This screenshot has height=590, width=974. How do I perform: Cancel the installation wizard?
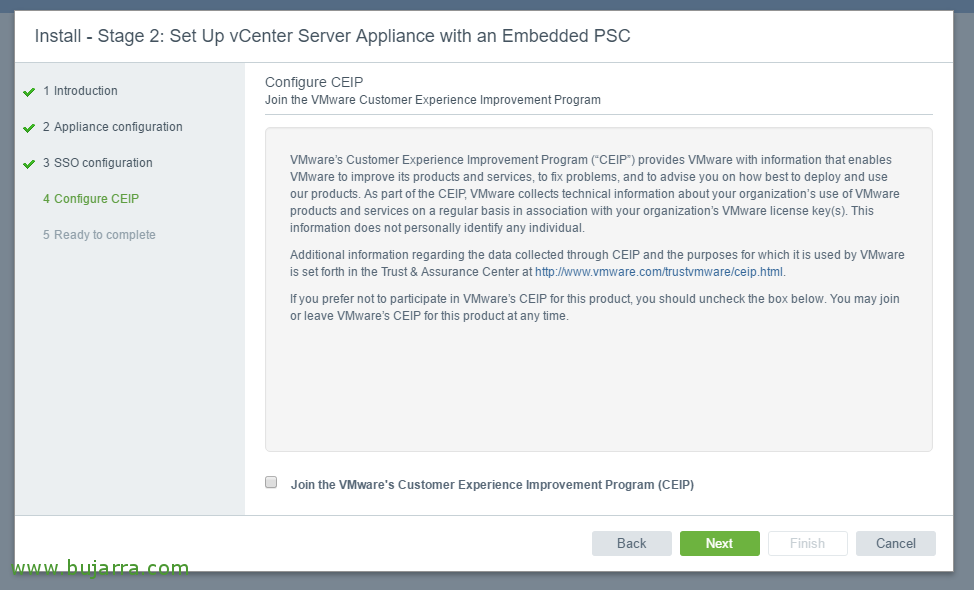pos(895,543)
